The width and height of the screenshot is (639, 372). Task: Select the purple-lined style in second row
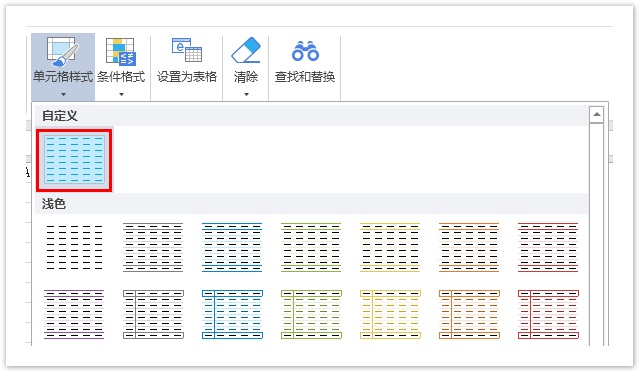(x=74, y=314)
